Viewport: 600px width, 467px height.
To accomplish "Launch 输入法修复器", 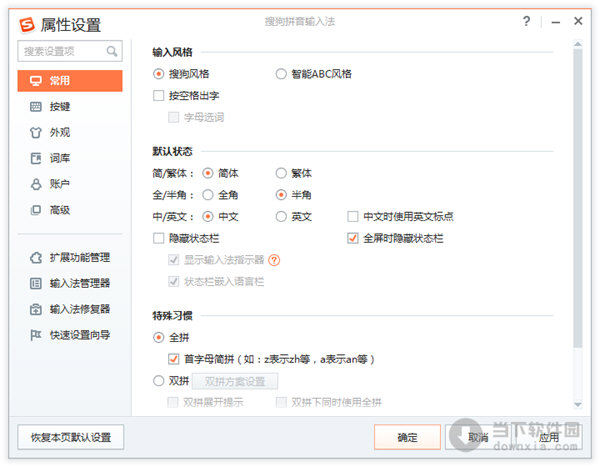I will pyautogui.click(x=70, y=309).
